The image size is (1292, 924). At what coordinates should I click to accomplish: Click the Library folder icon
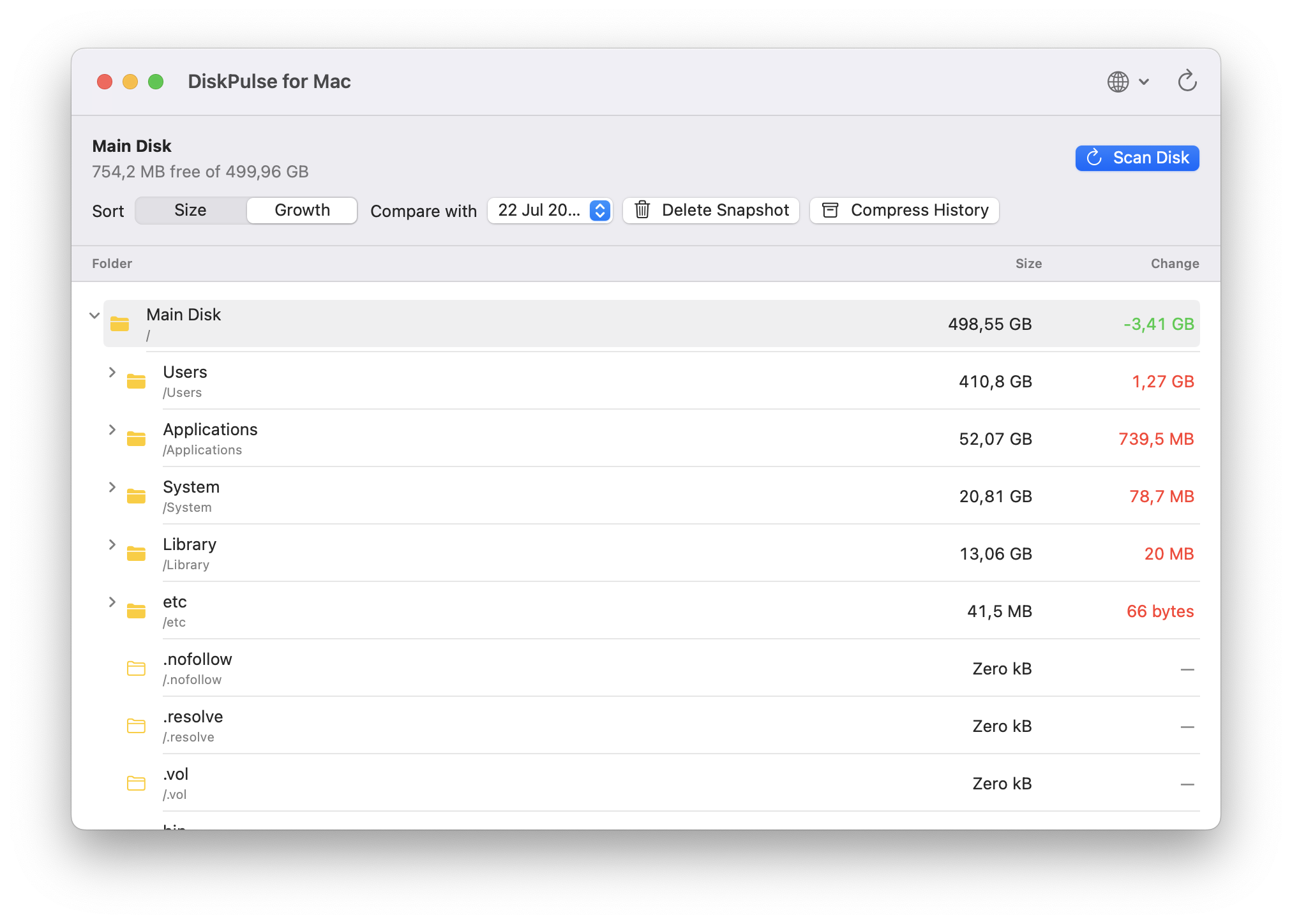pos(136,553)
